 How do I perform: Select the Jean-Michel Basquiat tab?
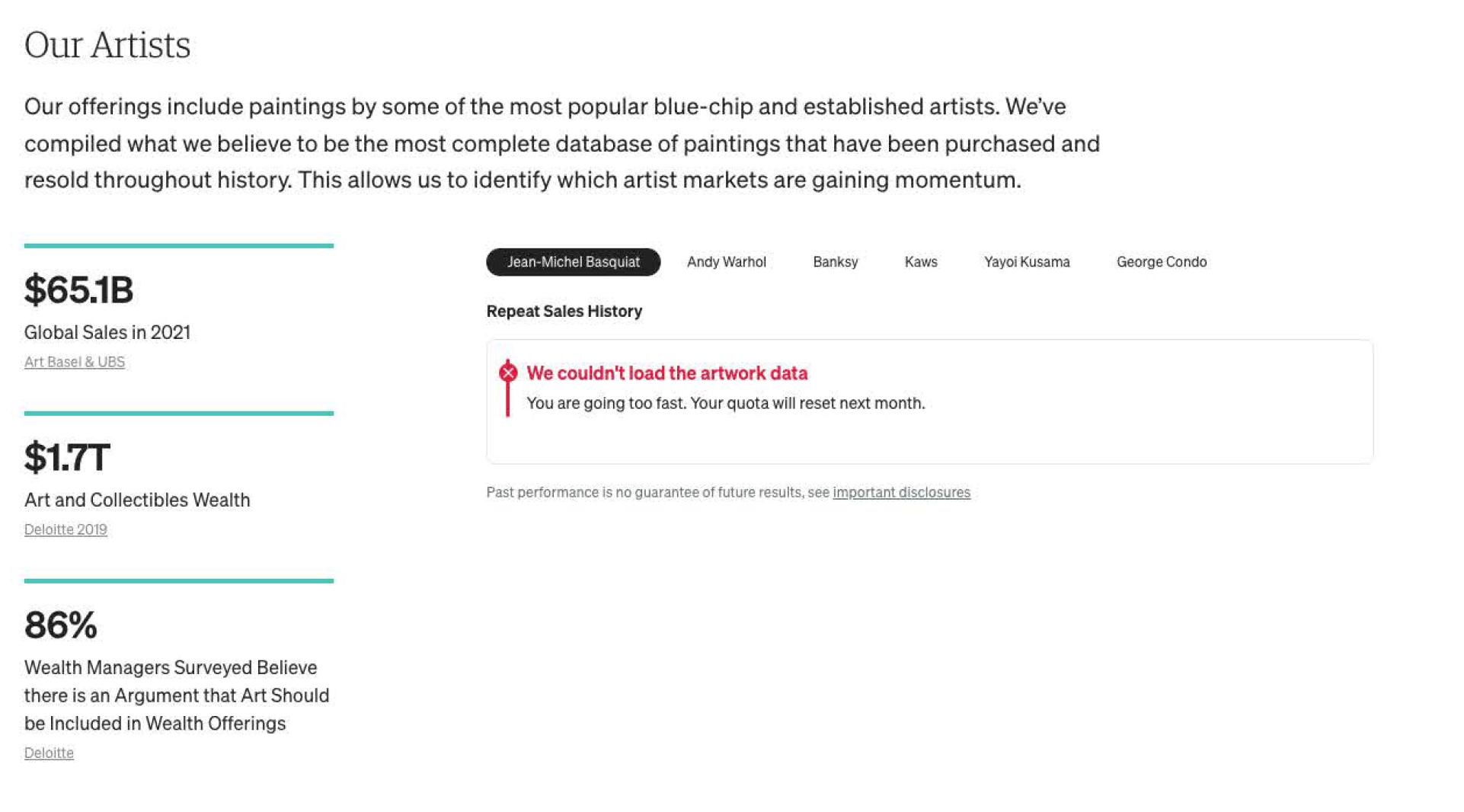pos(573,262)
